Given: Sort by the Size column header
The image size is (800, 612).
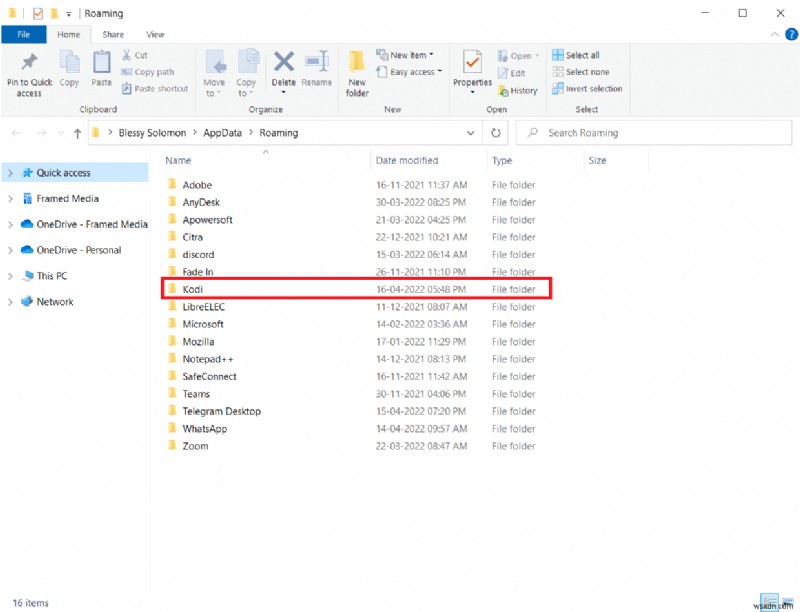Looking at the screenshot, I should [597, 161].
